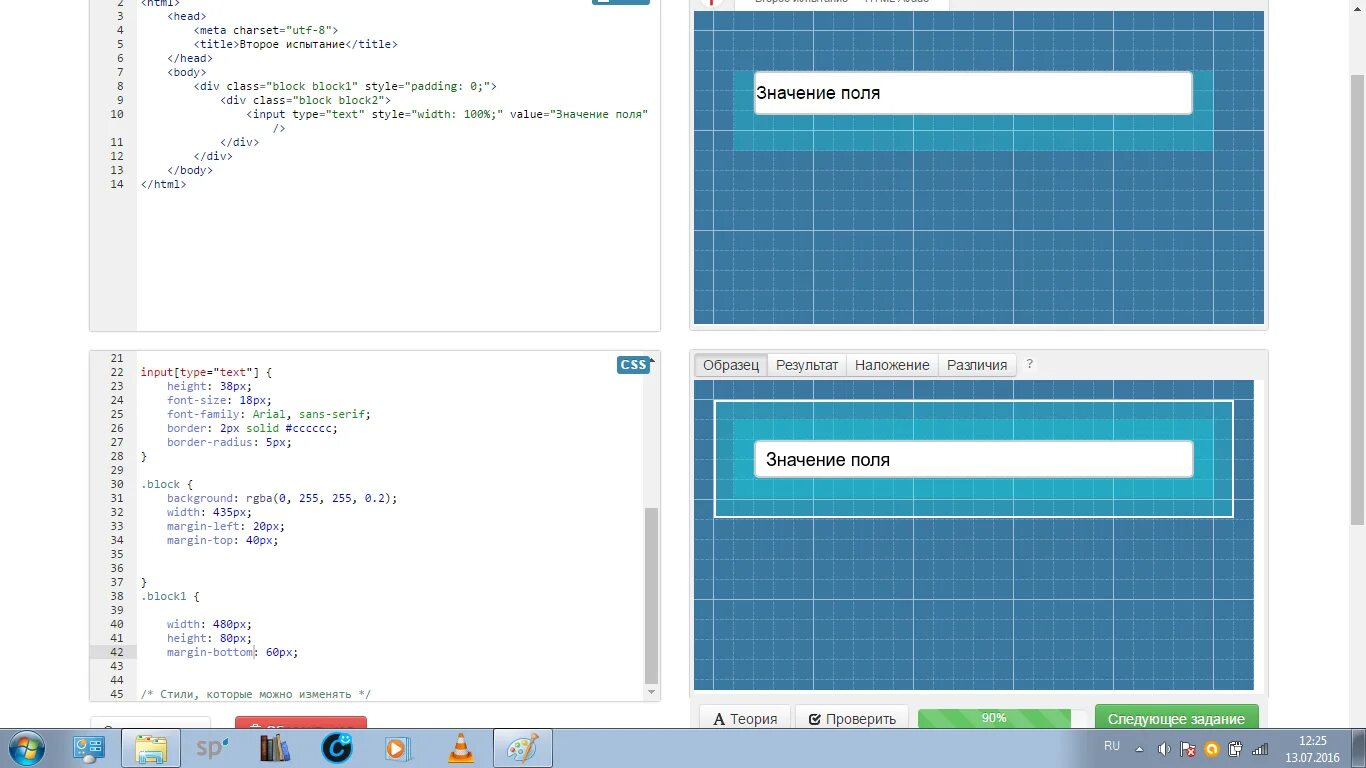Click the CSS editor scroll-down arrow
Image resolution: width=1366 pixels, height=768 pixels.
[x=652, y=692]
